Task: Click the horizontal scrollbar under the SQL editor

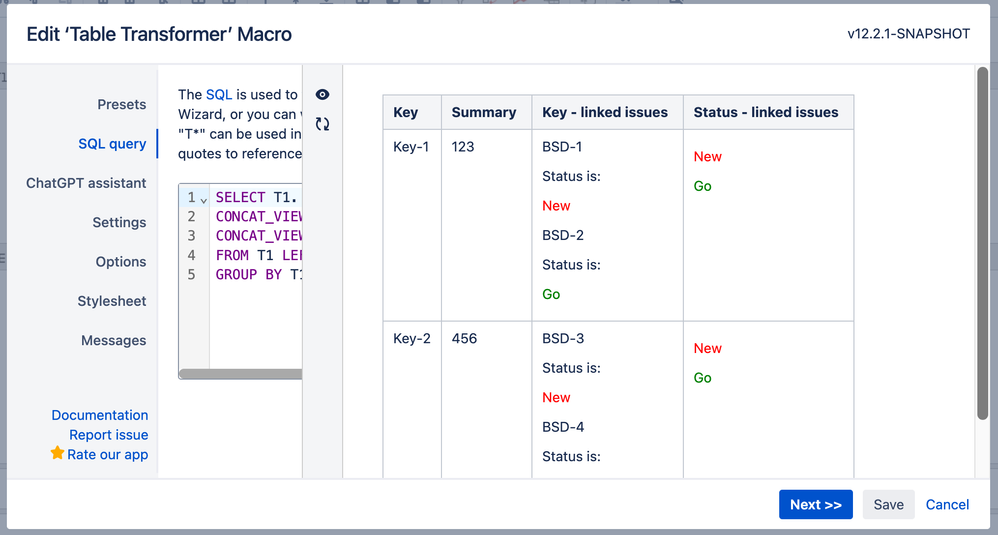Action: tap(241, 374)
